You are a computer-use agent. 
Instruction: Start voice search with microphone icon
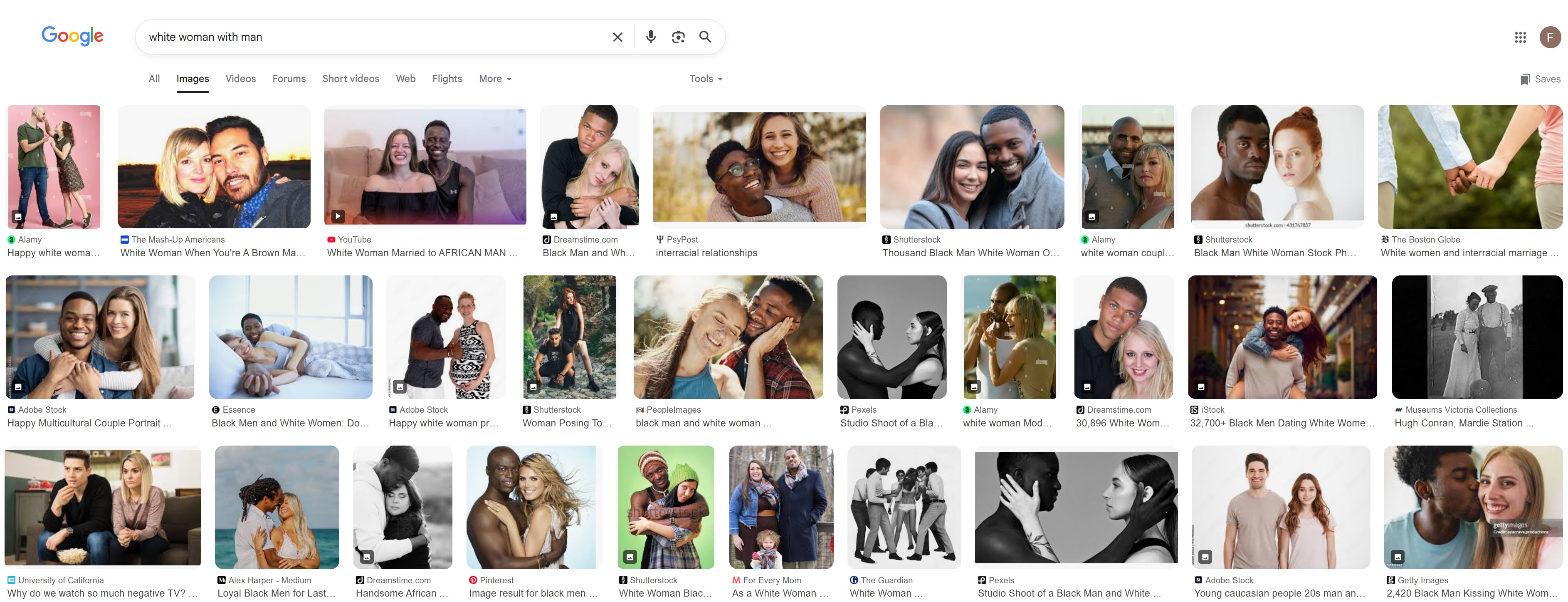(x=651, y=37)
